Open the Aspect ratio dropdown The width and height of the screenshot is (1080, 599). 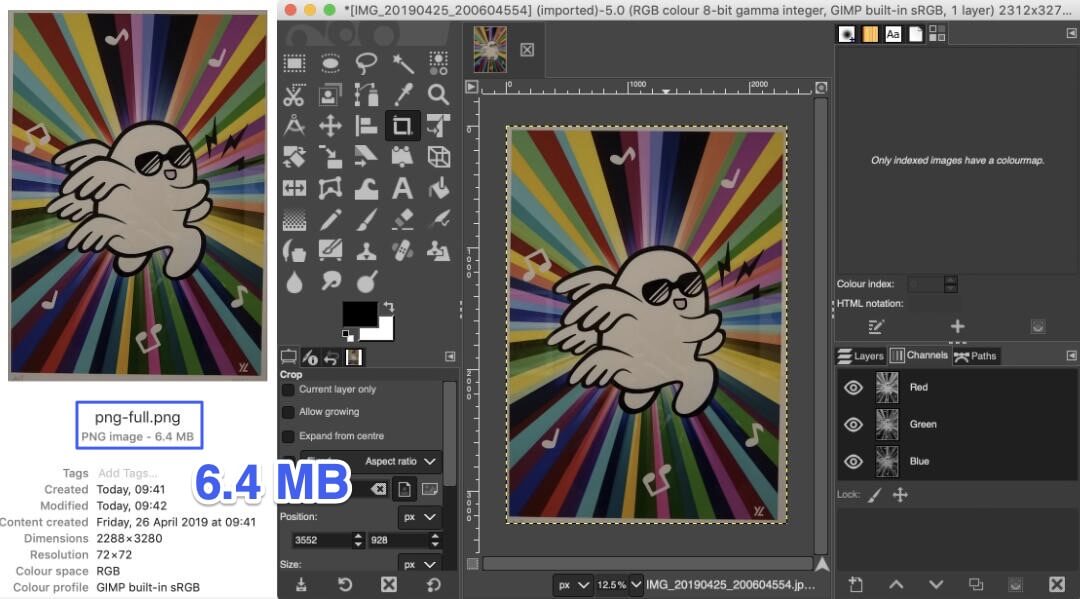(x=400, y=461)
